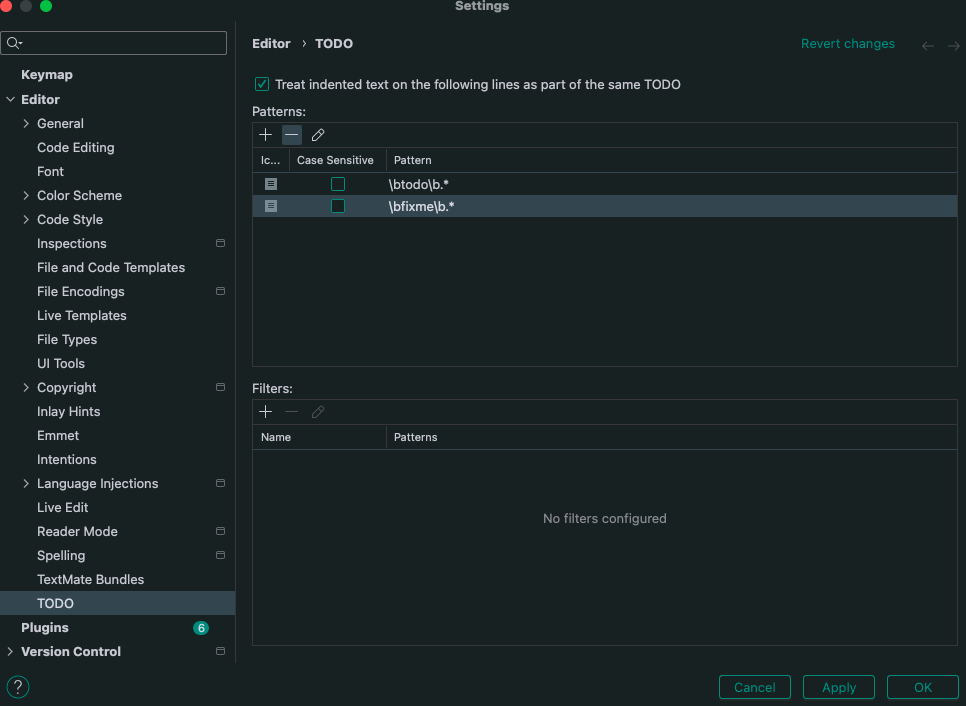Edit the selected TODO pattern
Viewport: 966px width, 706px height.
point(318,135)
